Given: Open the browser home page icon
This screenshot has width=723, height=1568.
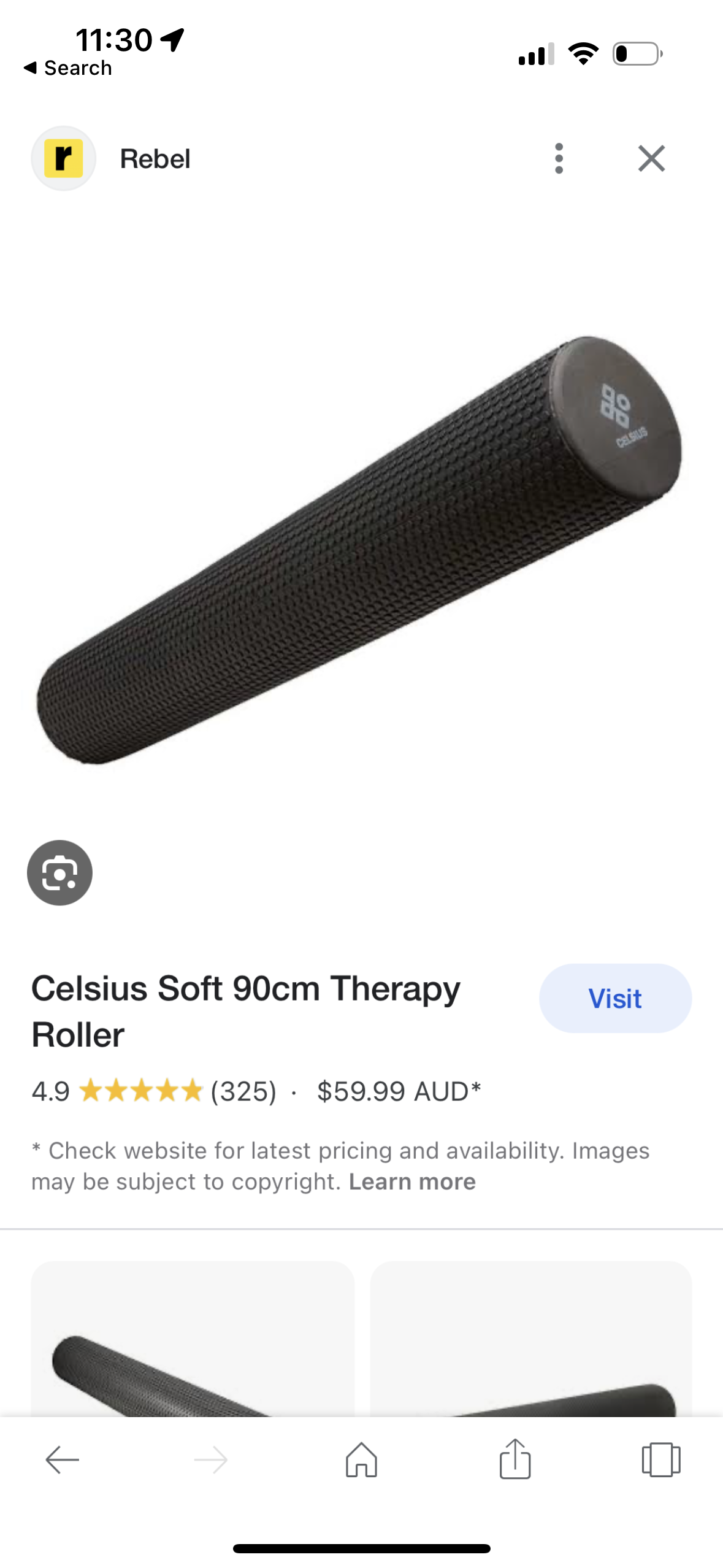Looking at the screenshot, I should pos(361,1459).
